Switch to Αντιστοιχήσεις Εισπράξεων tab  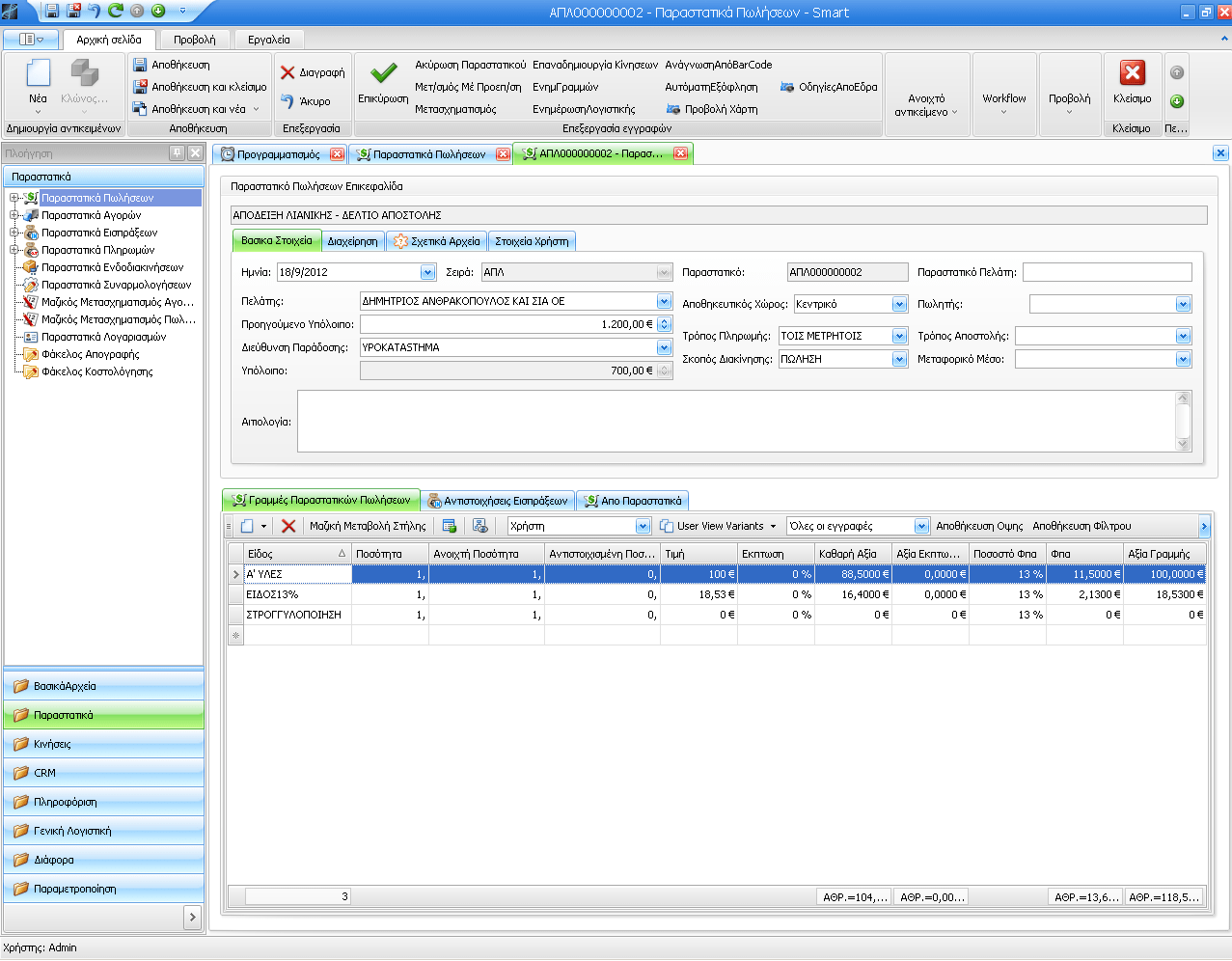click(497, 501)
